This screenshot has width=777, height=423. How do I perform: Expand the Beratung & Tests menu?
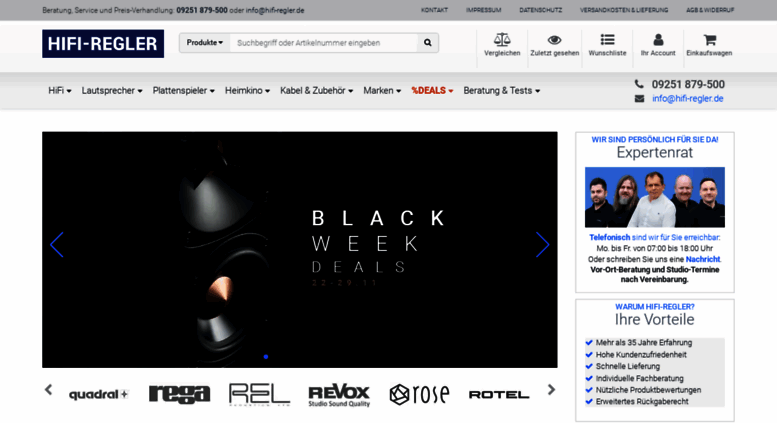(501, 91)
